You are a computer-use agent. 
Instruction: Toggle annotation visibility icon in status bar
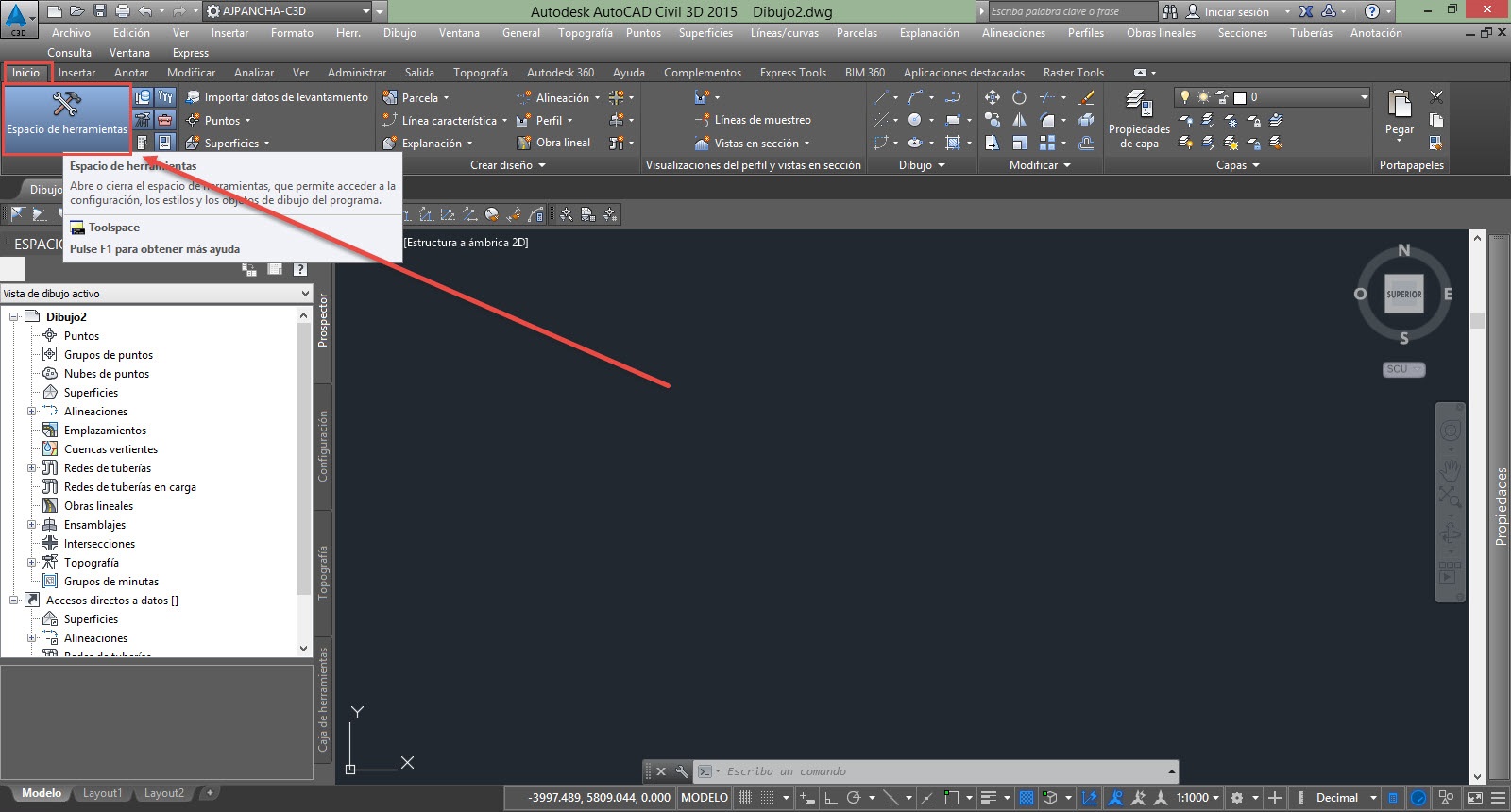1115,798
